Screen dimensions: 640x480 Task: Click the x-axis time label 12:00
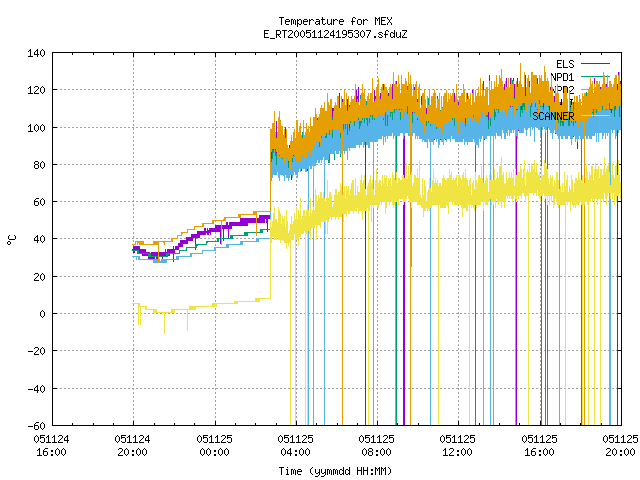(457, 452)
